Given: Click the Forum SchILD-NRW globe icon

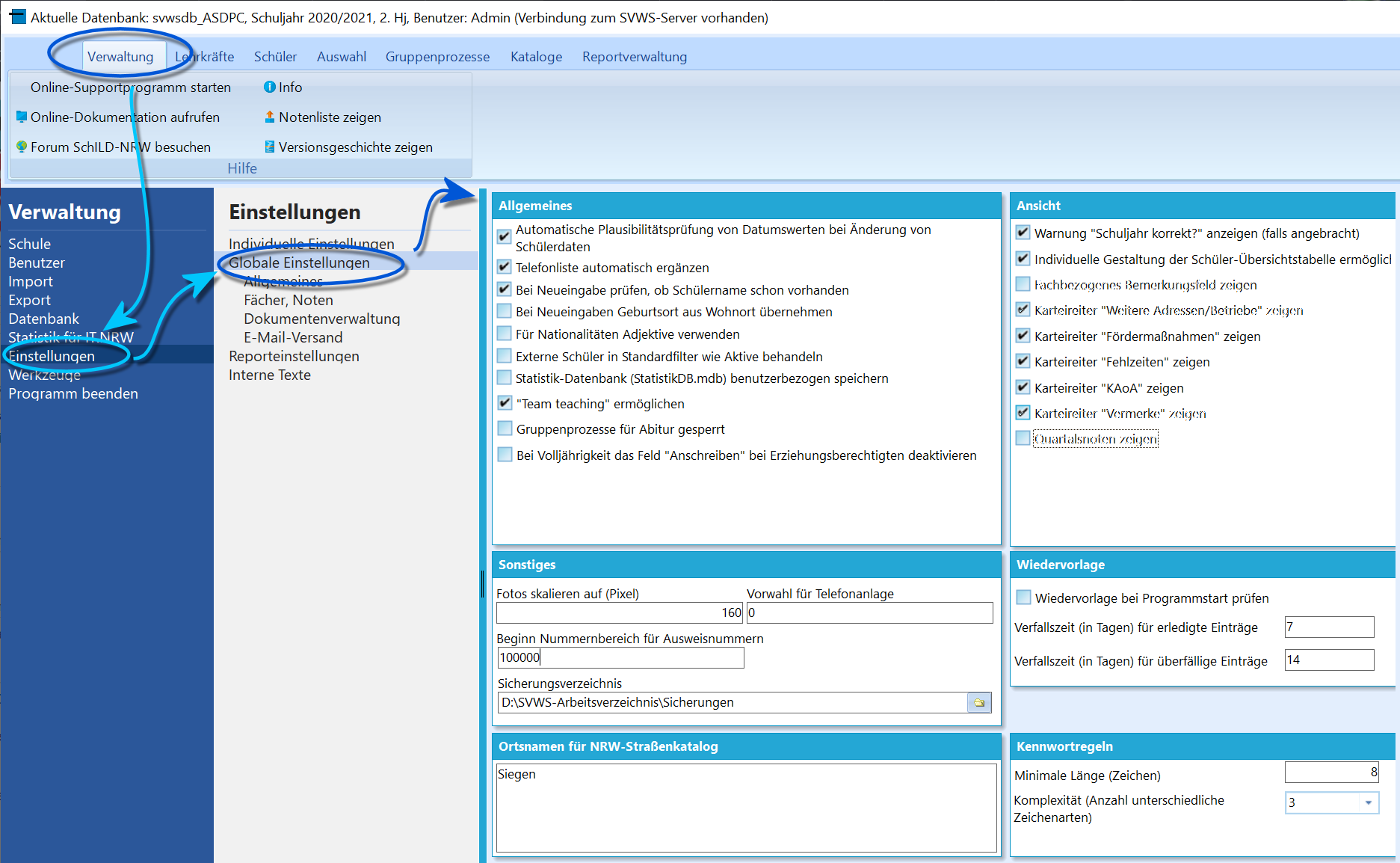Looking at the screenshot, I should (22, 147).
